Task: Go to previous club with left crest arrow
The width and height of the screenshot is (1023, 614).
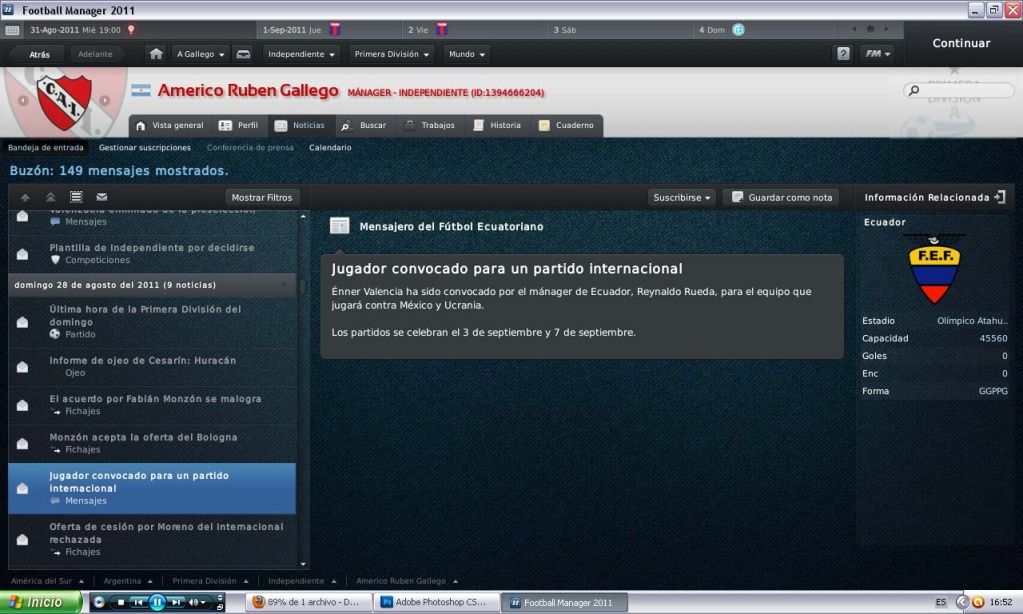Action: click(x=23, y=100)
